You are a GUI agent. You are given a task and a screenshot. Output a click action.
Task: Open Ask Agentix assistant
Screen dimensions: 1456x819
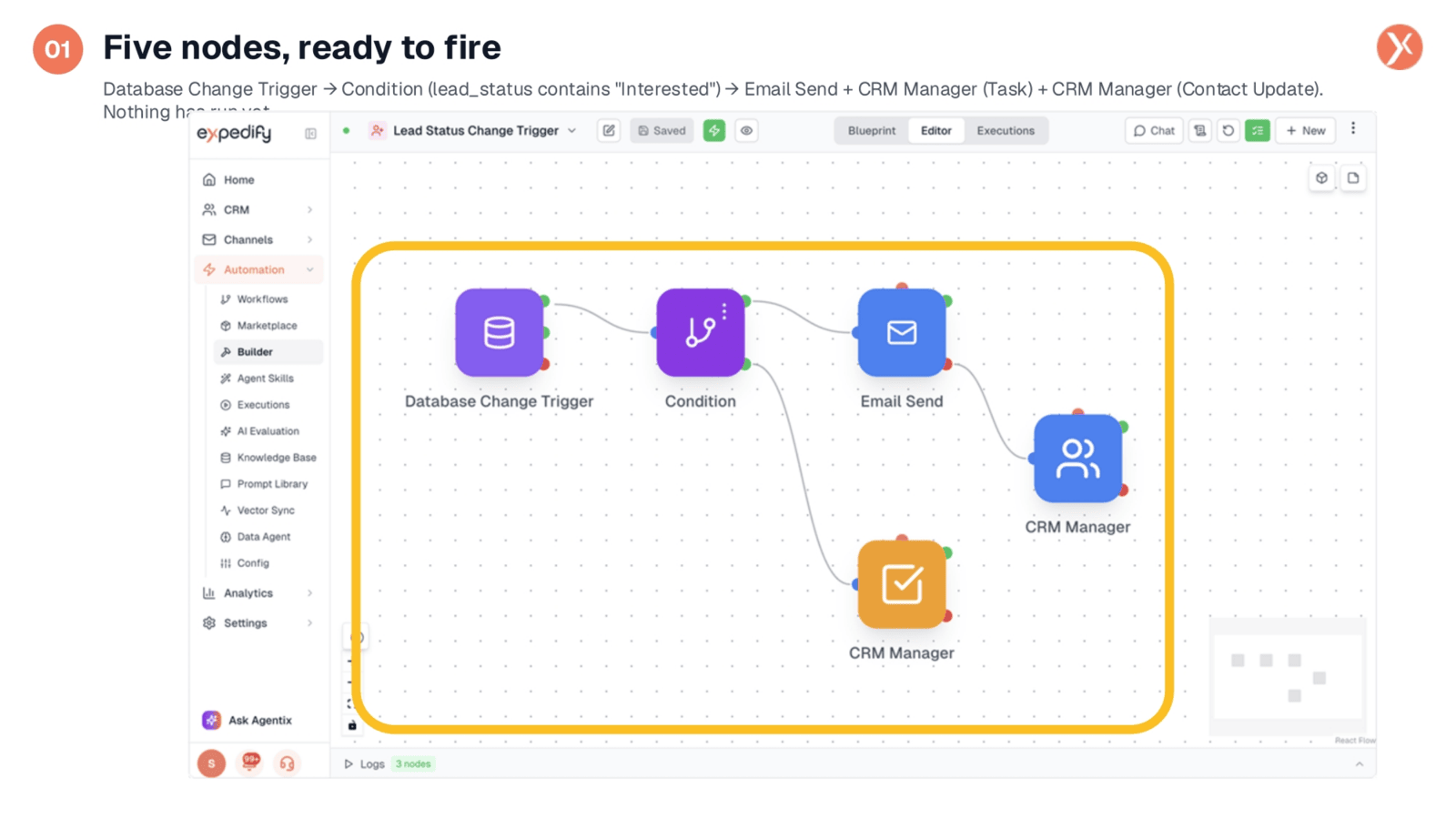point(248,720)
